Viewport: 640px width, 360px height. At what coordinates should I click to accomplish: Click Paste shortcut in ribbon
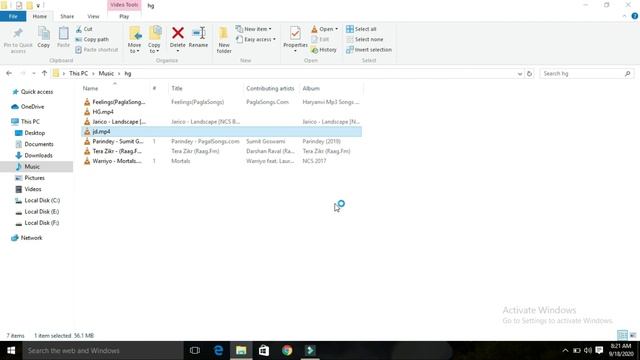pos(97,49)
